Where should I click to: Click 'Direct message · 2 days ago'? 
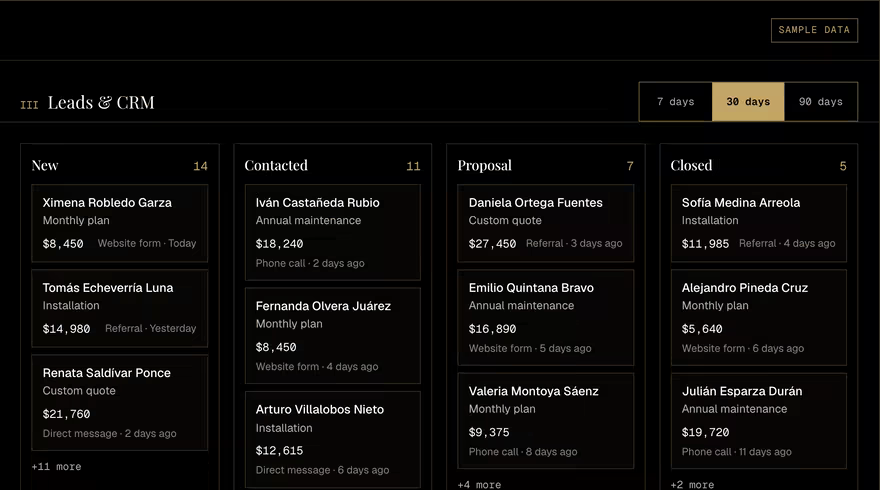coord(109,433)
